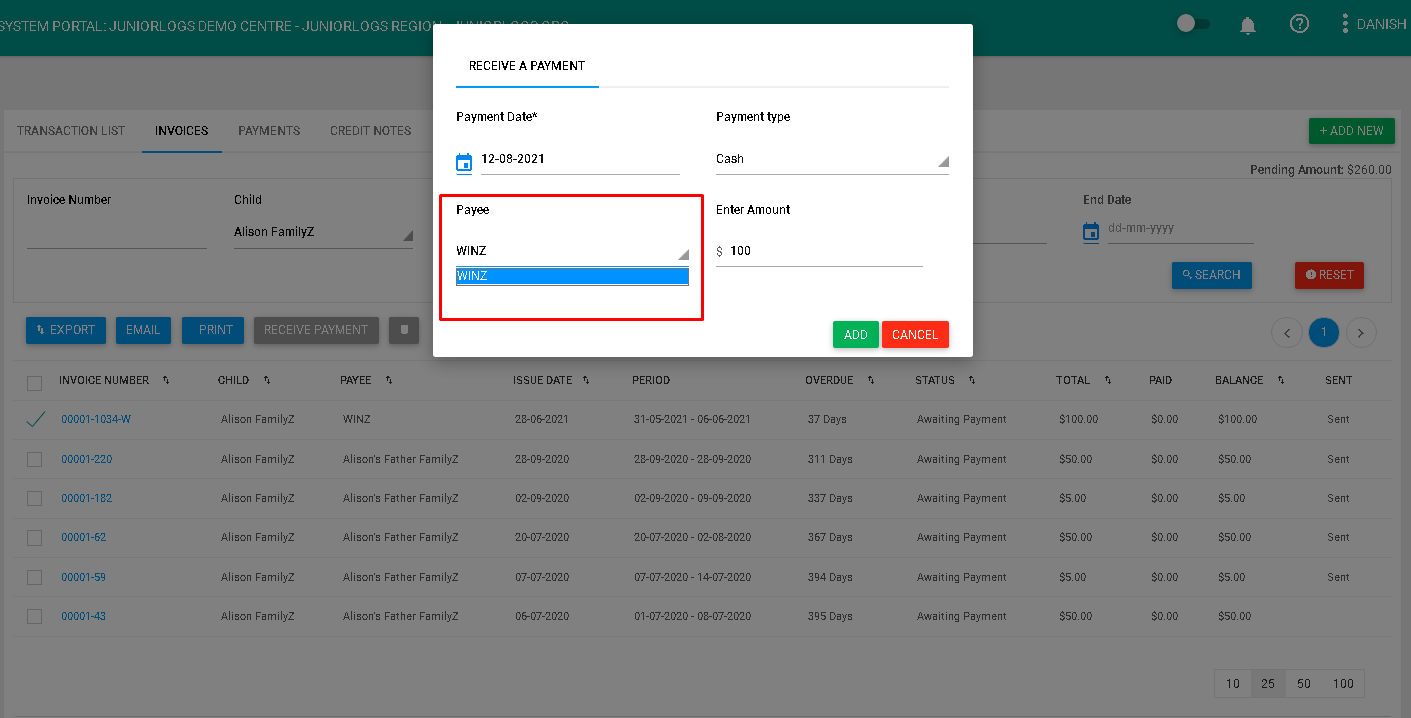1411x718 pixels.
Task: Switch to the Credit Notes tab
Action: click(371, 131)
